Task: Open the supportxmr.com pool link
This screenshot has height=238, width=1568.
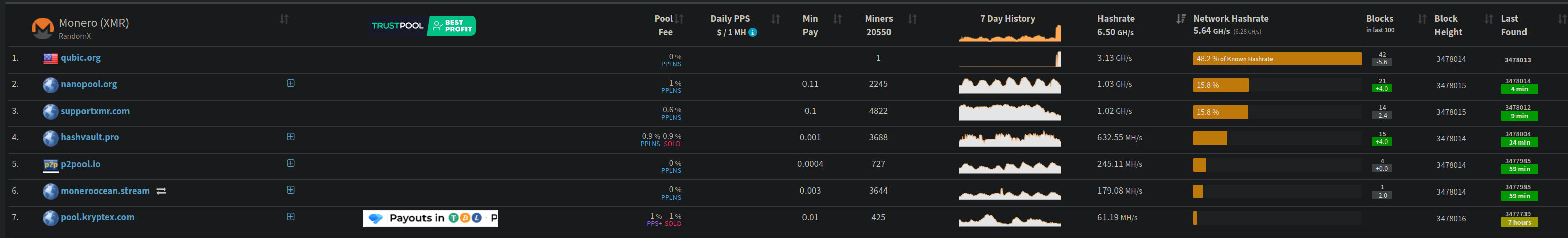Action: tap(95, 111)
